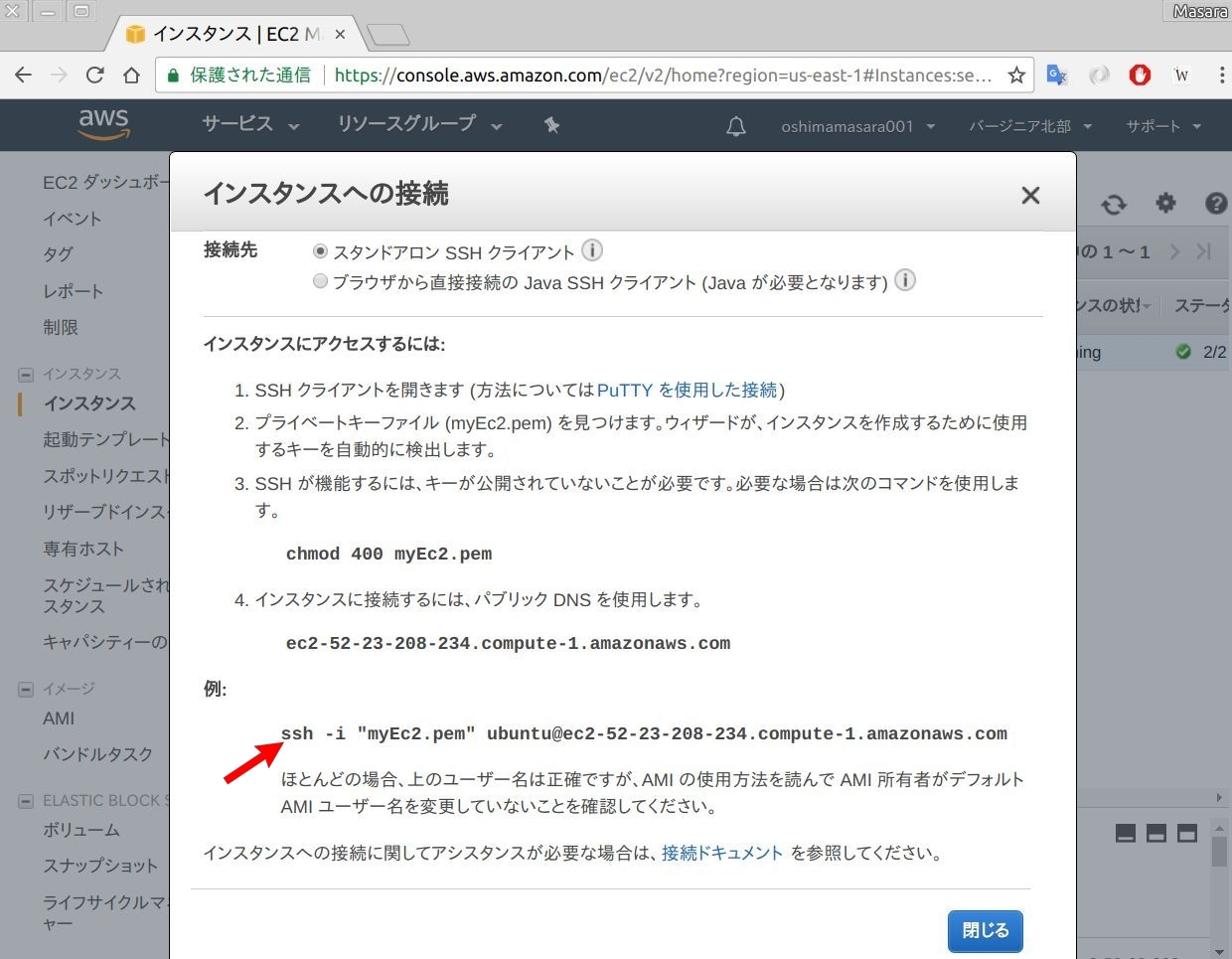Open the サポート dropdown
This screenshot has width=1232, height=959.
click(1163, 126)
